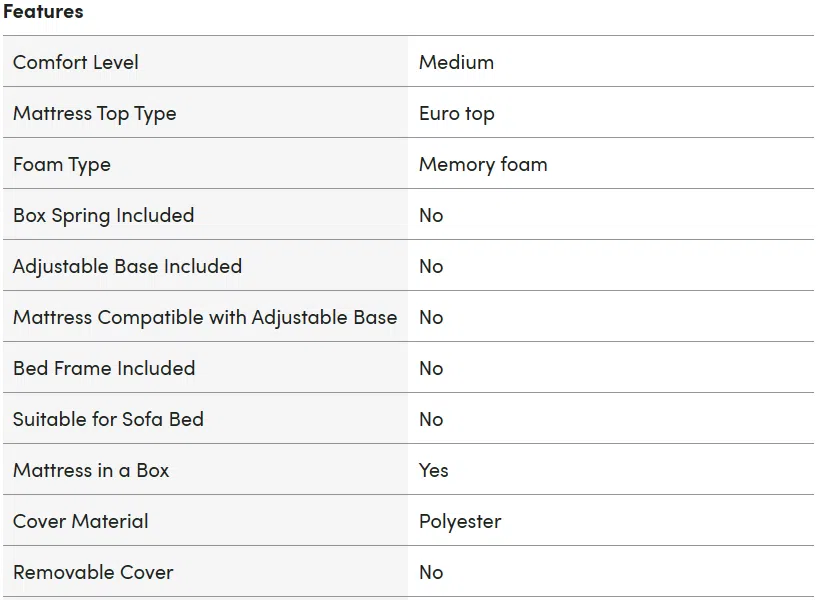818x600 pixels.
Task: Select the Adjustable Base Included label
Action: (127, 267)
